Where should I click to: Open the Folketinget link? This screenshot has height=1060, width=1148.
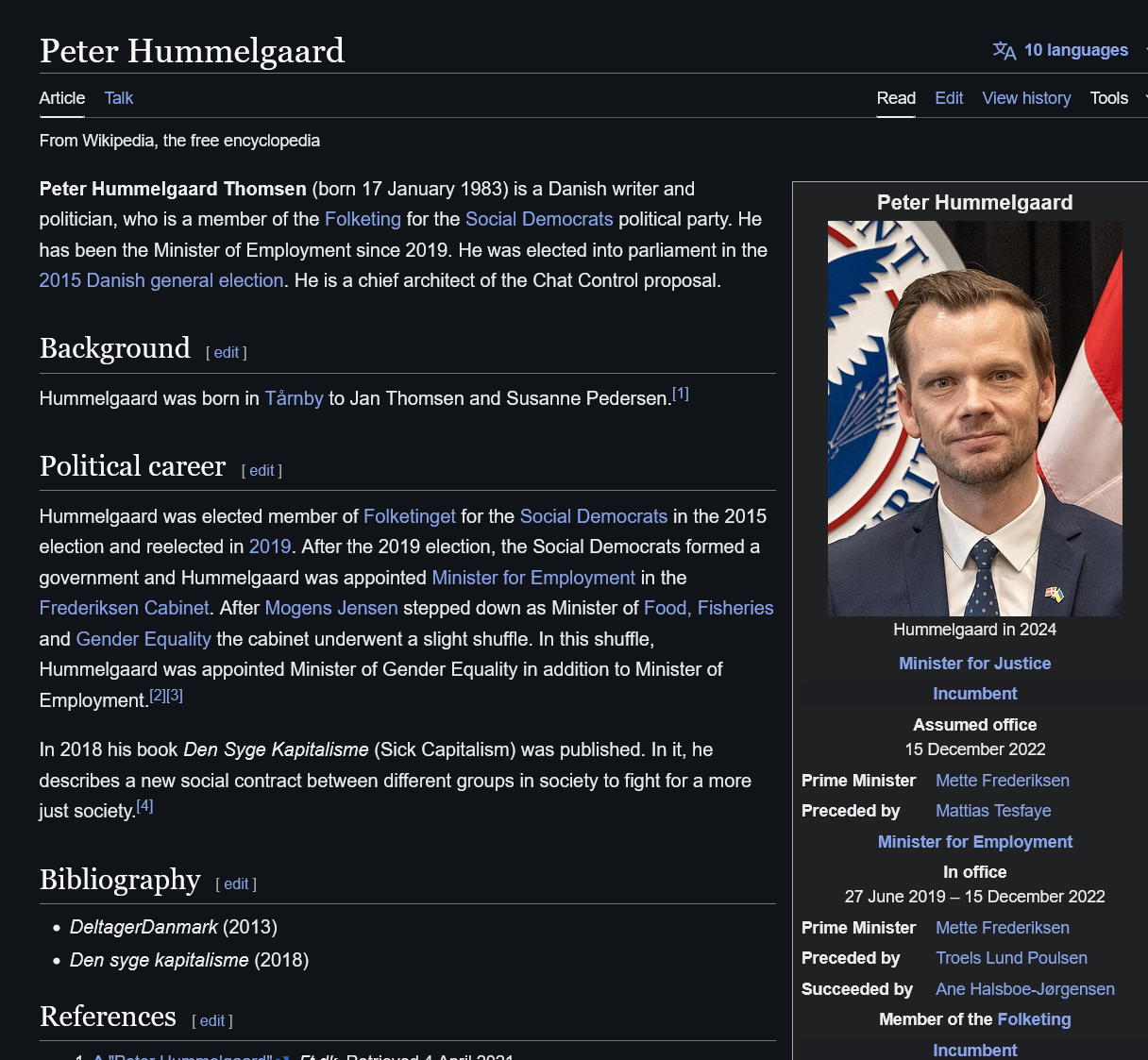click(410, 516)
